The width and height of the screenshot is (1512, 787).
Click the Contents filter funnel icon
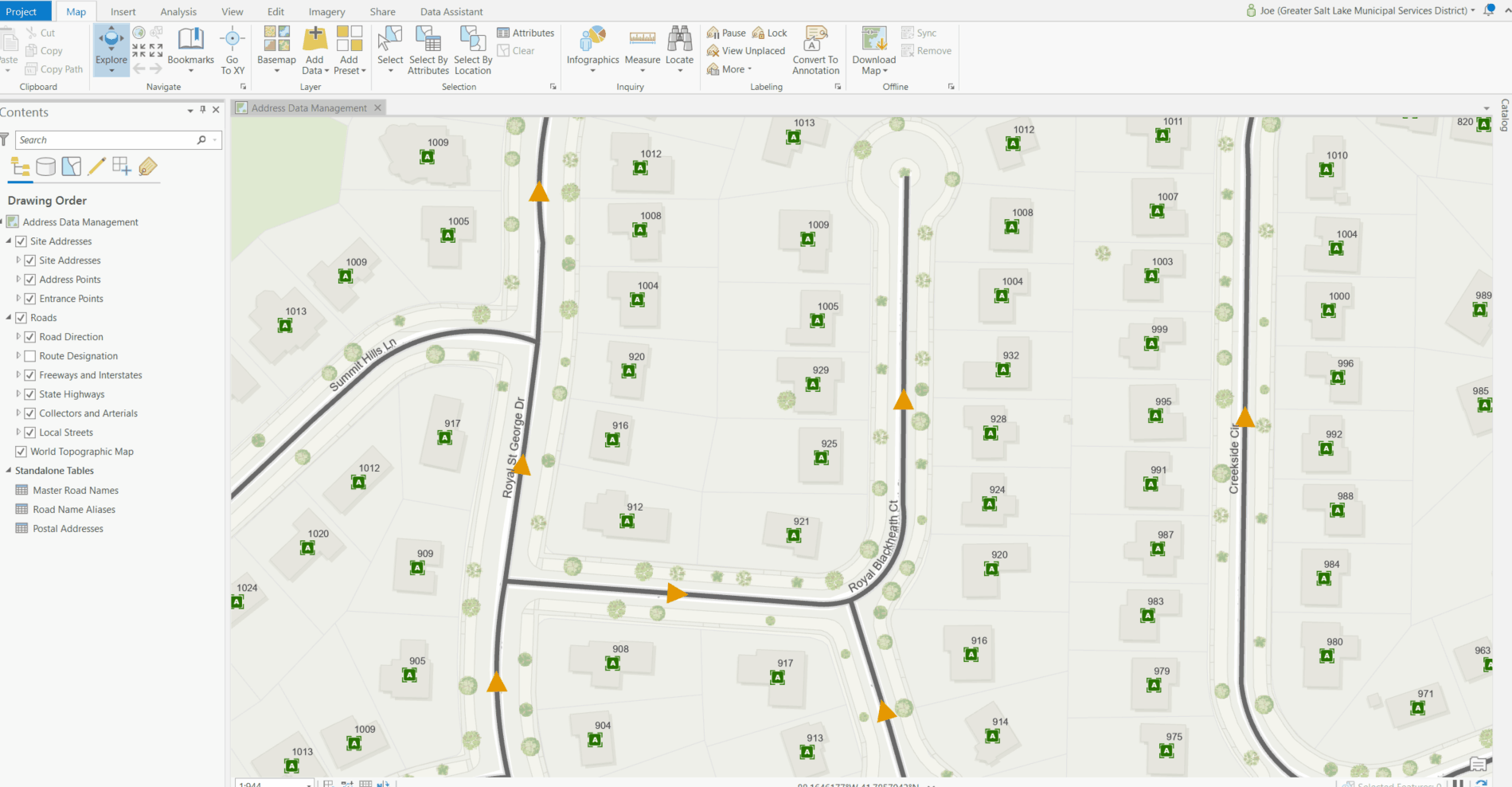4,140
